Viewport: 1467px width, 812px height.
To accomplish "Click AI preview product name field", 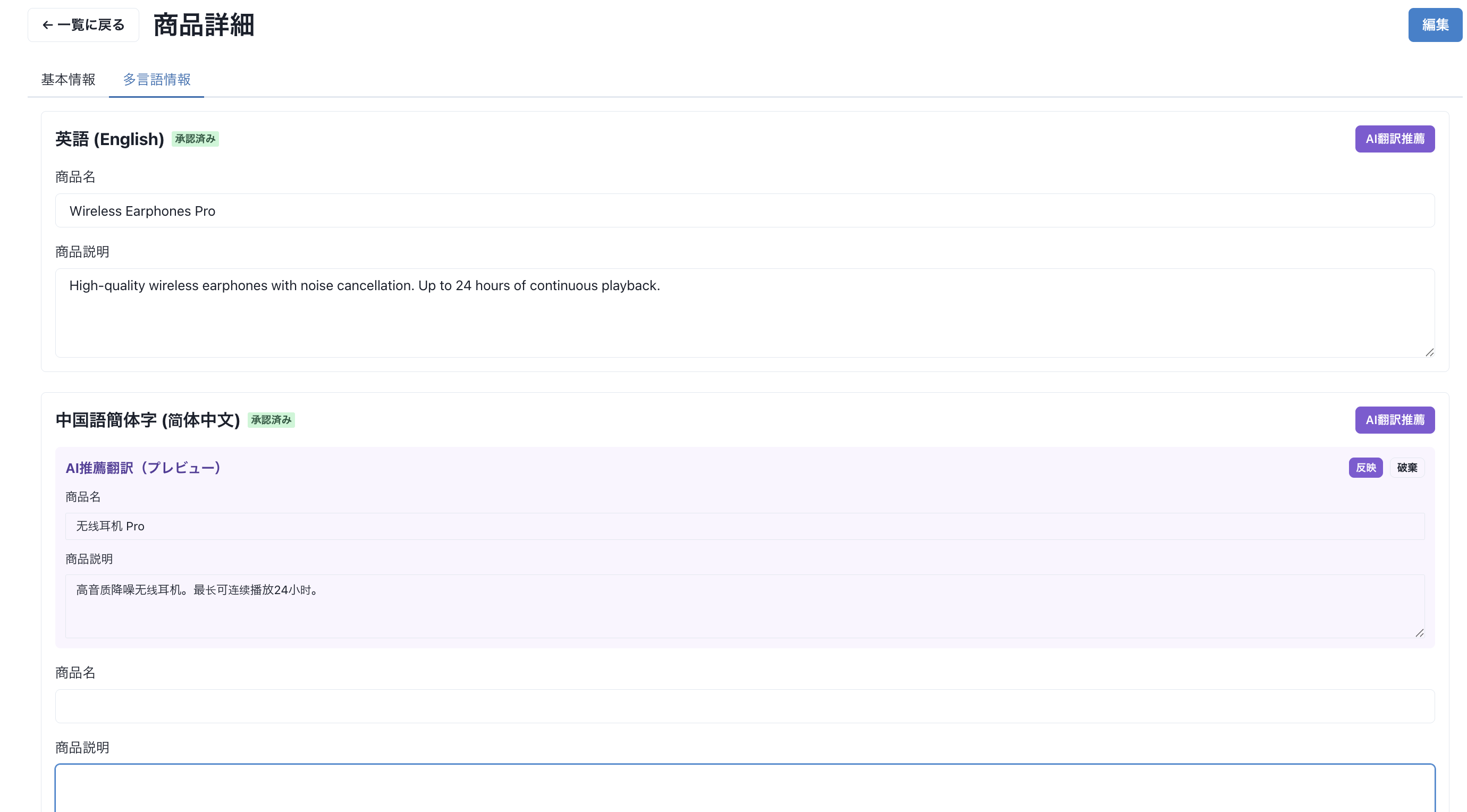I will (744, 527).
